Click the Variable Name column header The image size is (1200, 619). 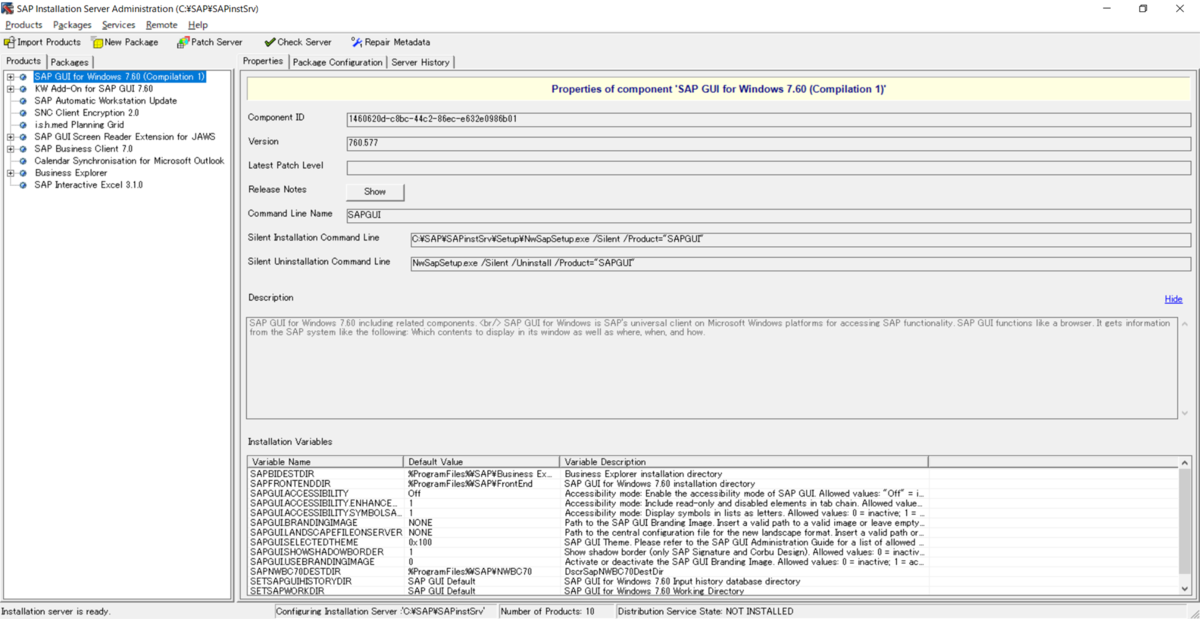[x=325, y=461]
